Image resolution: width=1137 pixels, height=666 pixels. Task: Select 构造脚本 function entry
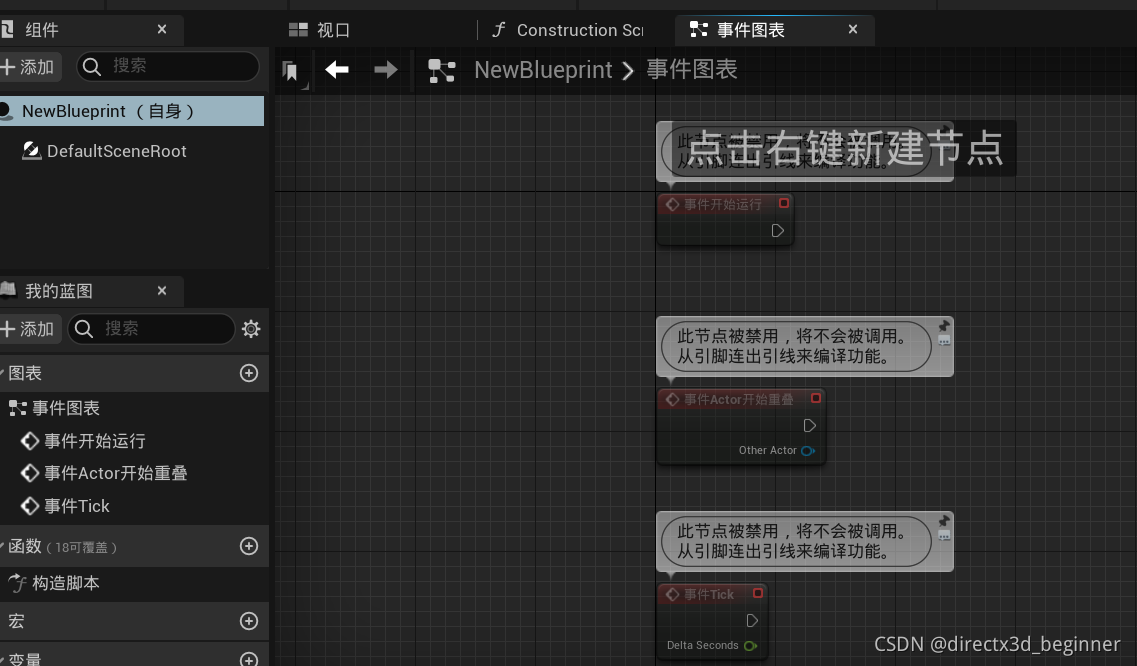(x=65, y=583)
